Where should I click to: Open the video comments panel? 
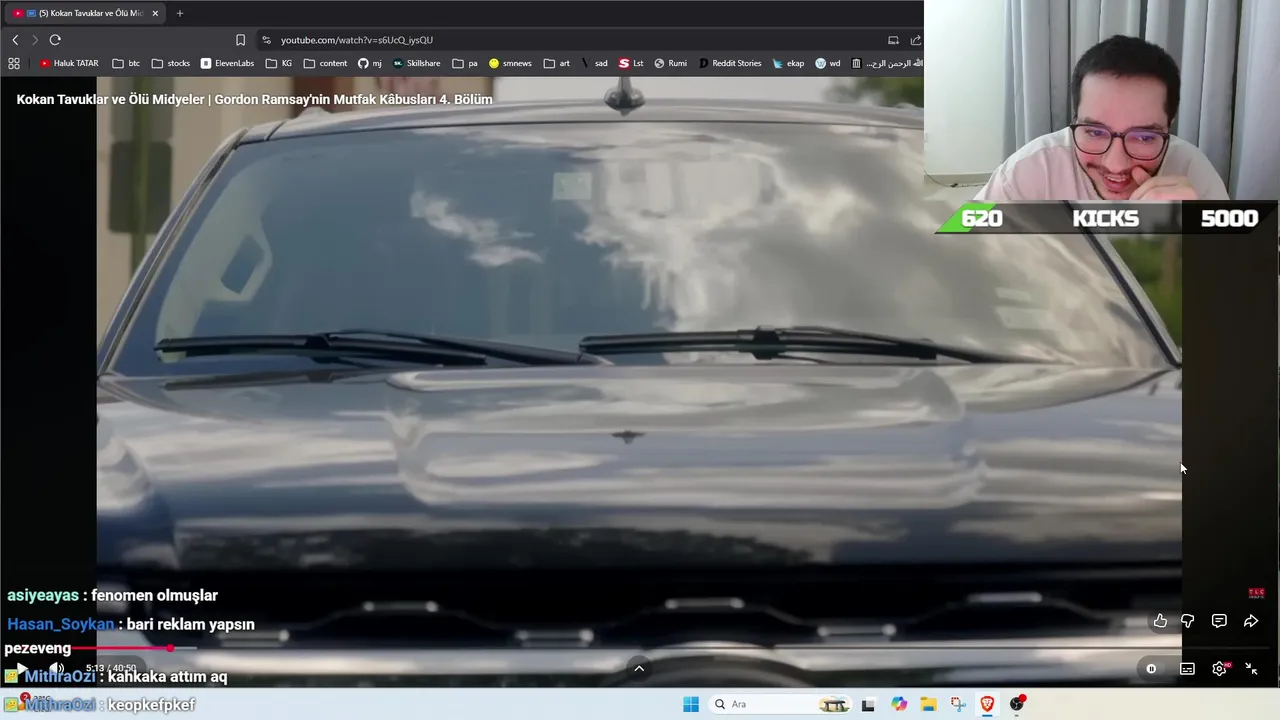click(x=1219, y=621)
